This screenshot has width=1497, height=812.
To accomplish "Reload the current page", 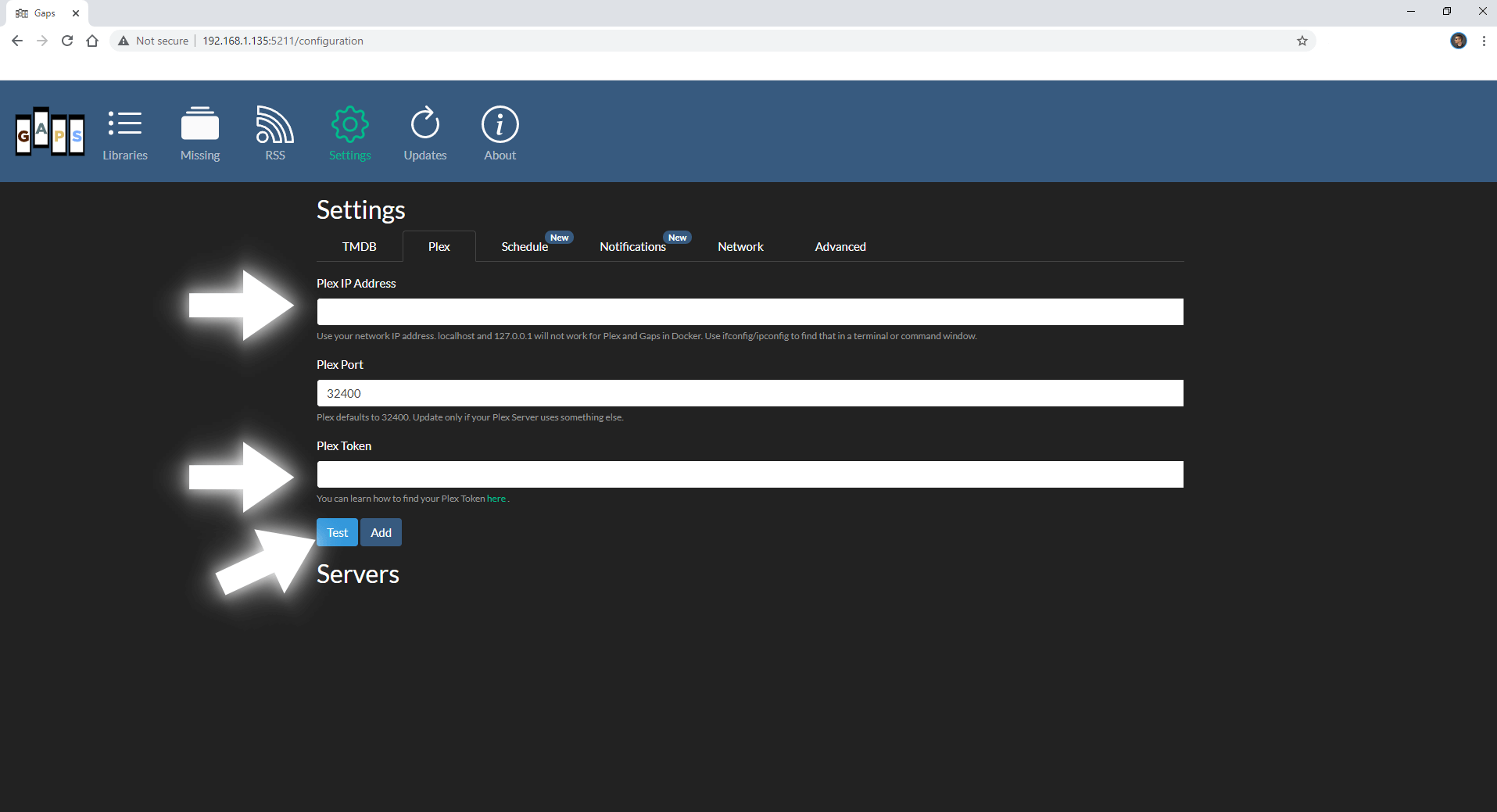I will click(x=67, y=41).
